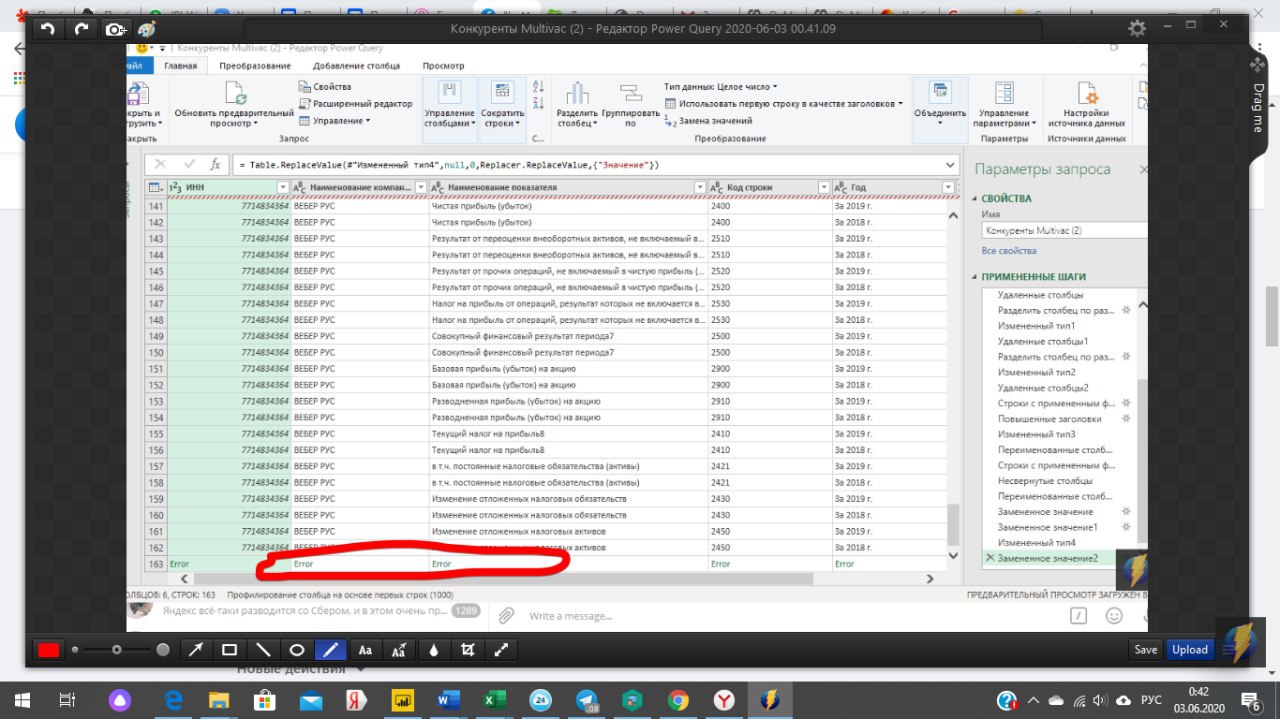Switch to the Просмотр ribbon tab

[443, 65]
